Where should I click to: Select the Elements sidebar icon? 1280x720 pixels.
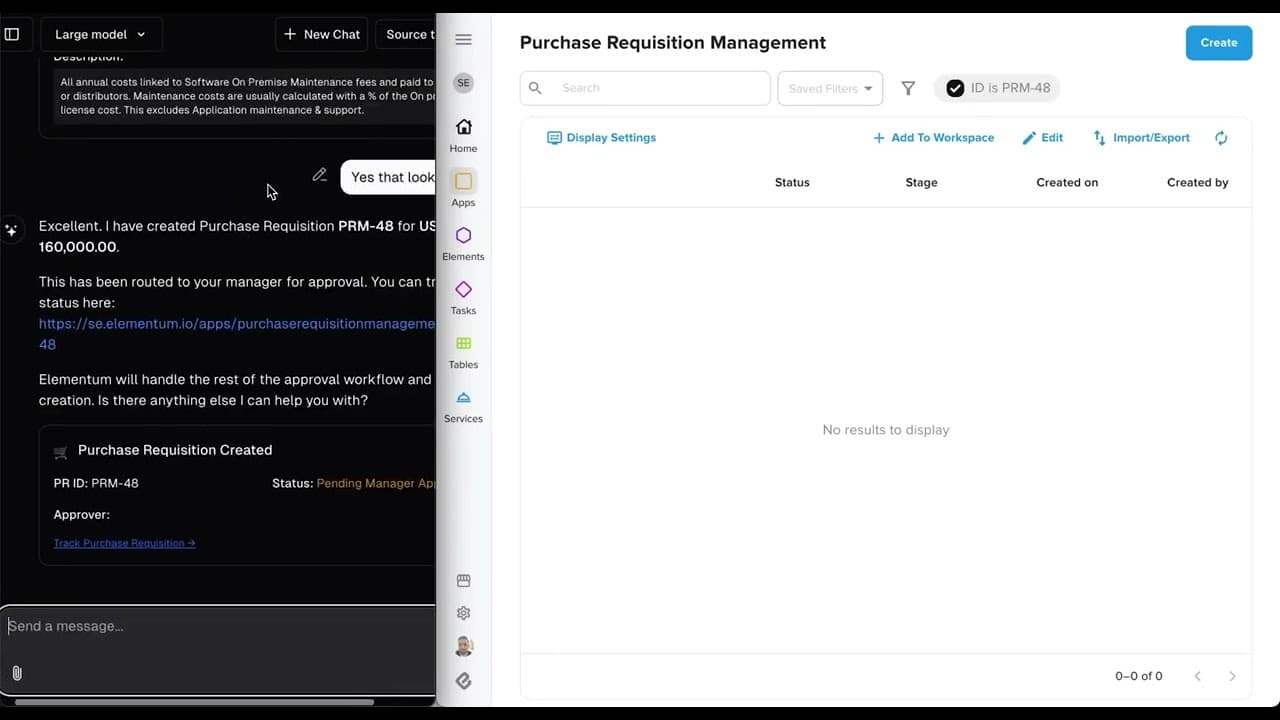(463, 241)
